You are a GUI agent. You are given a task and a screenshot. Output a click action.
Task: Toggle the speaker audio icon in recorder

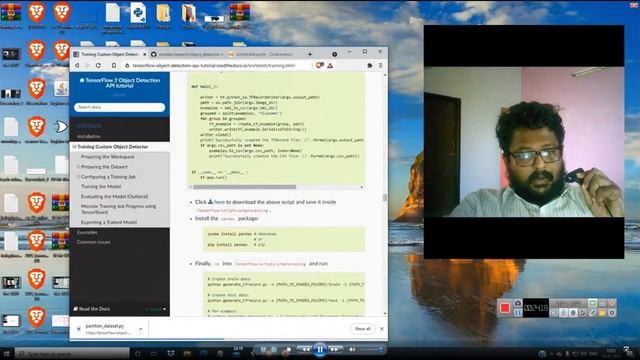(x=554, y=313)
